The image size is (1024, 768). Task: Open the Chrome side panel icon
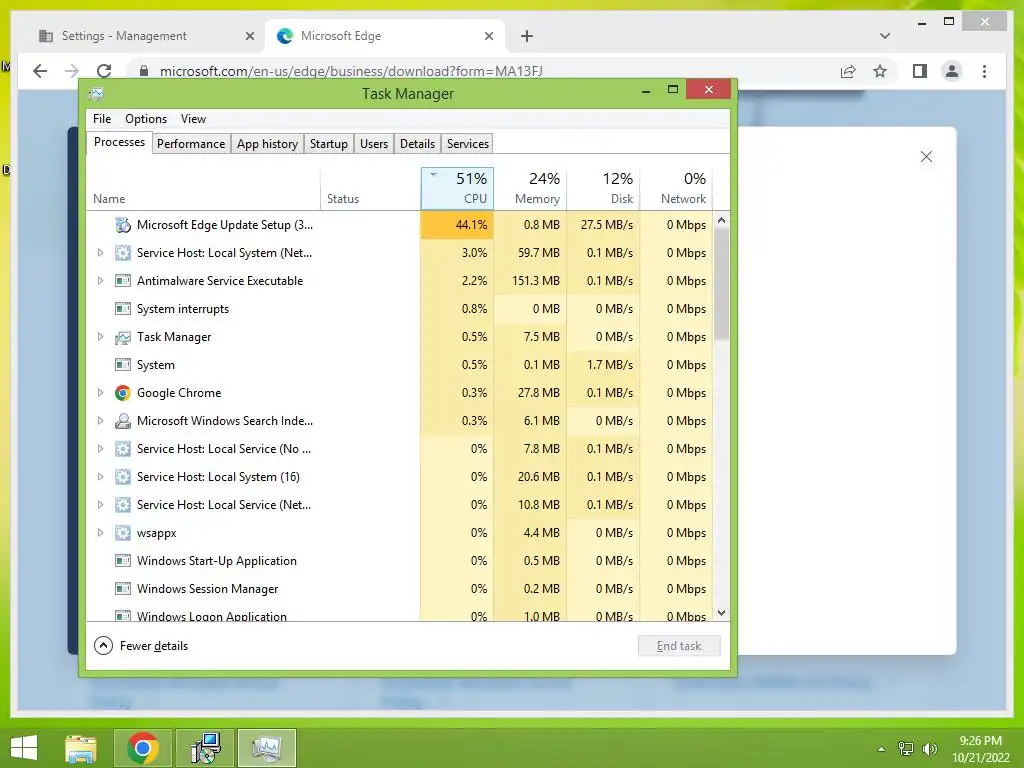920,71
